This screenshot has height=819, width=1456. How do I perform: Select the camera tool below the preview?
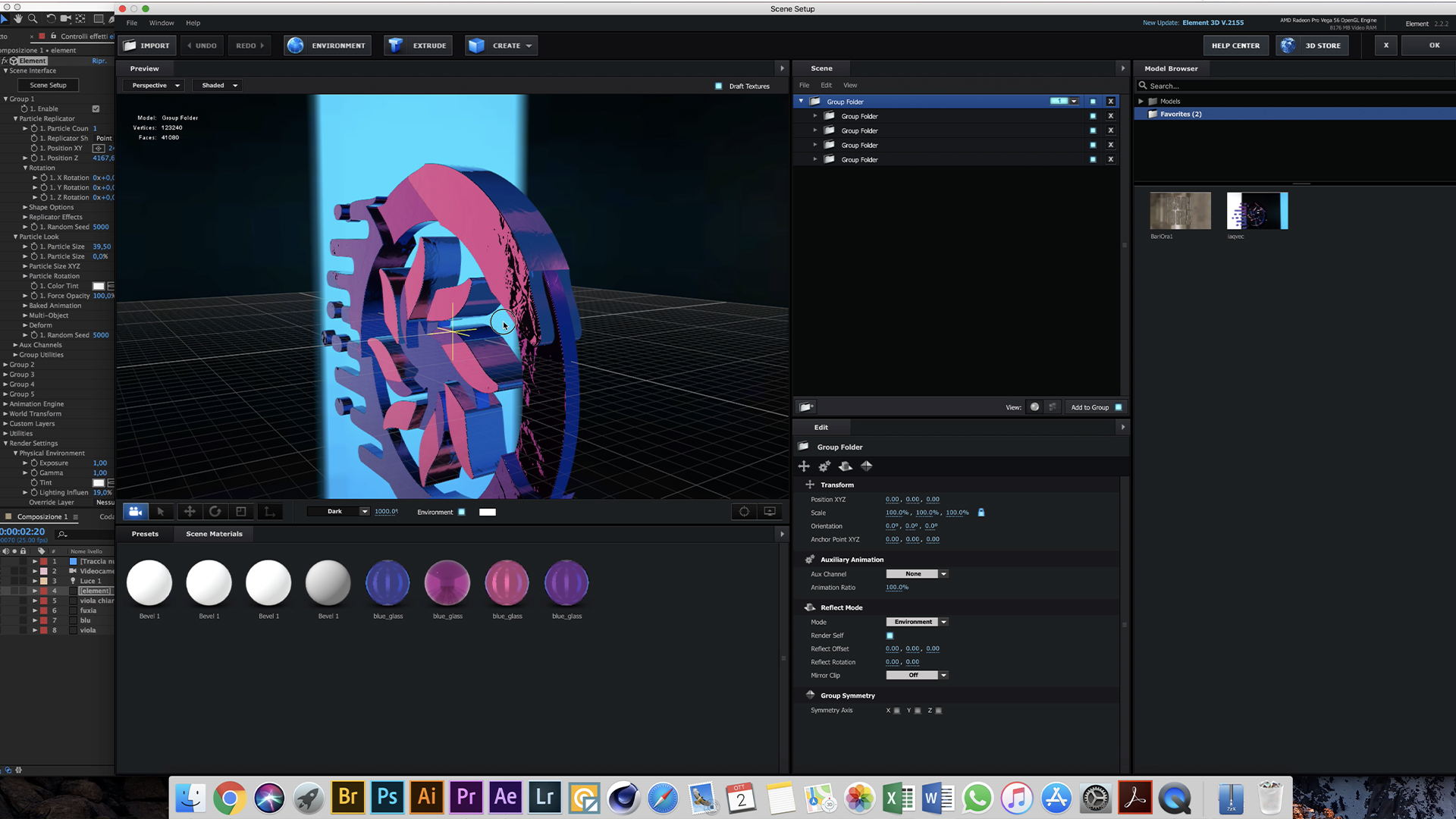(x=136, y=512)
